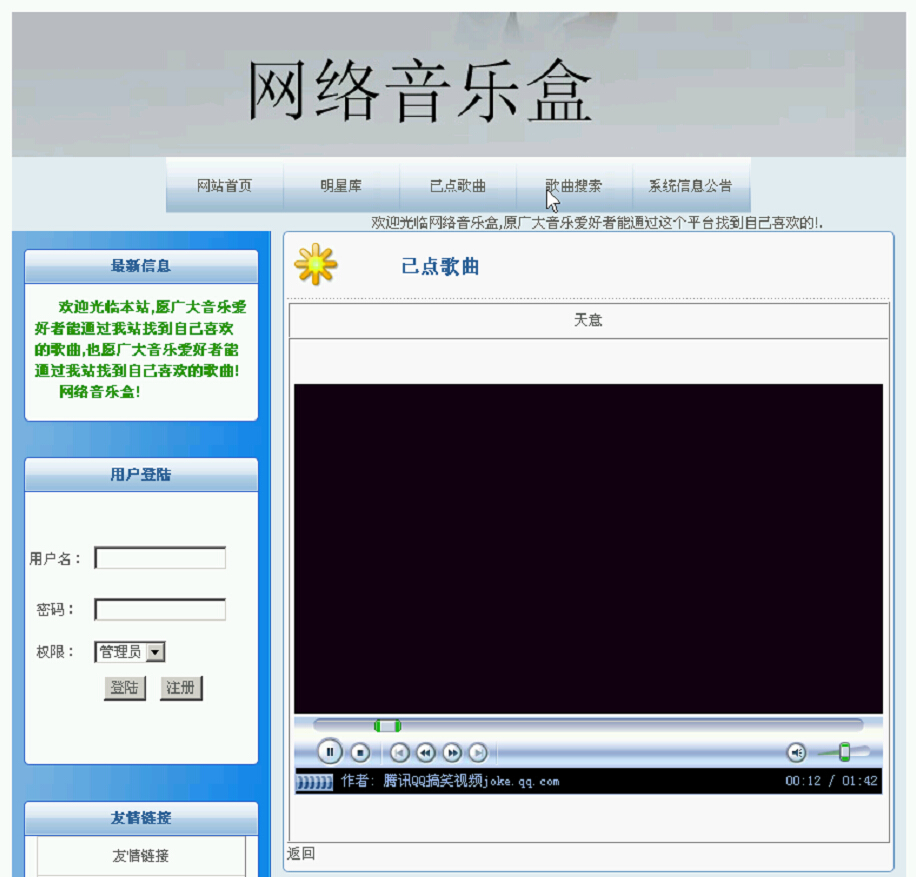Fast forward the playing video

coord(452,753)
